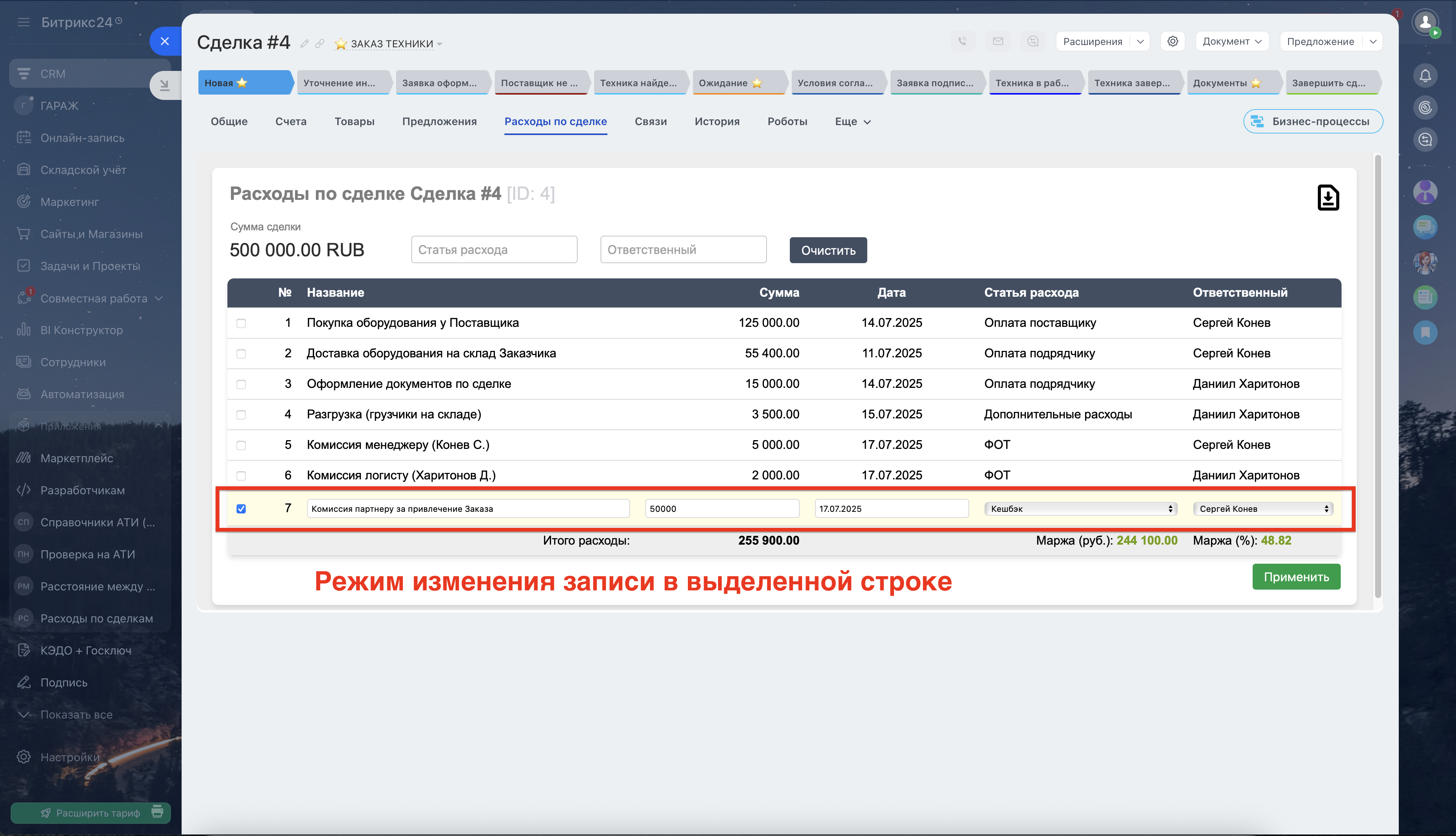Click pencil icon to edit deal title

304,43
